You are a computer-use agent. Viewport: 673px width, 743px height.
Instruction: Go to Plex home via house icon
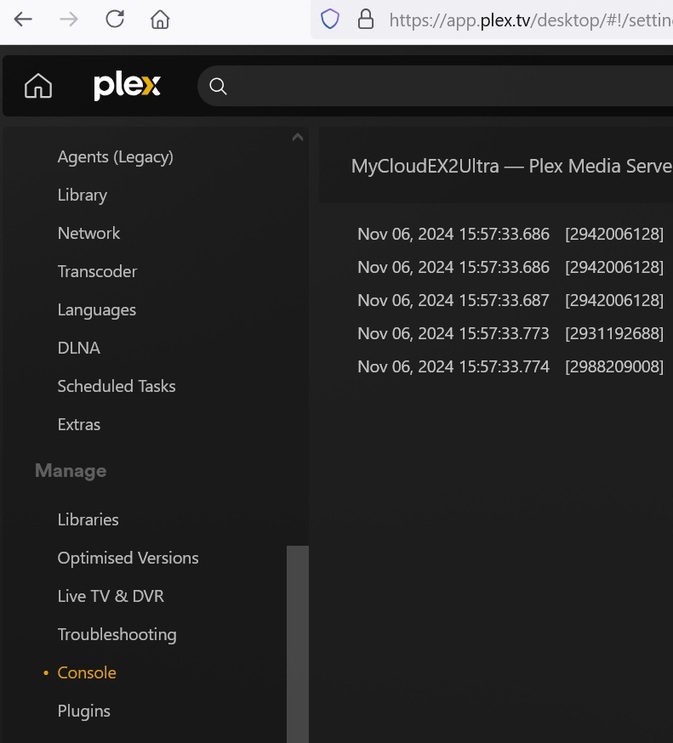tap(38, 87)
